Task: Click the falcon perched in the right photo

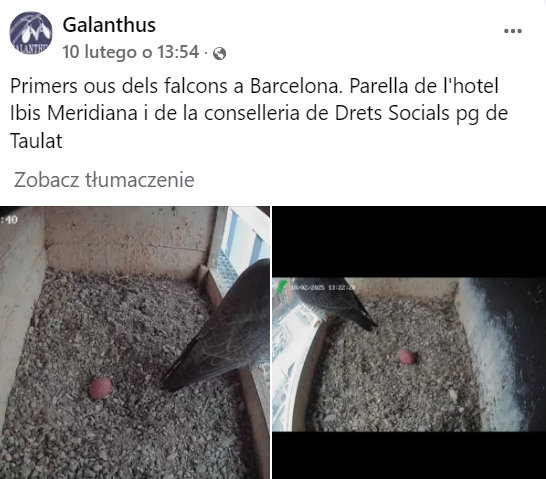Action: 334,301
